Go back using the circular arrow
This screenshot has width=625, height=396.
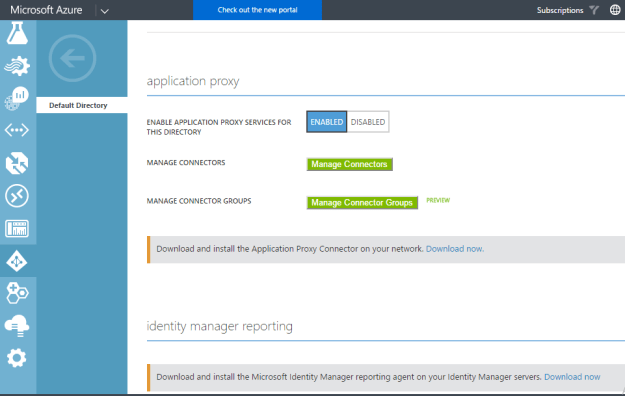point(73,58)
